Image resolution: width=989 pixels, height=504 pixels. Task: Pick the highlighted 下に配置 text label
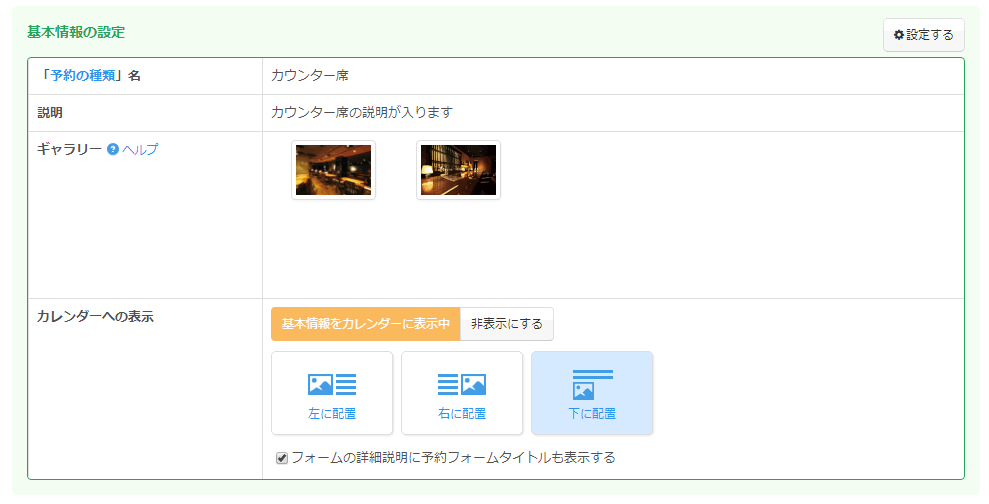592,414
